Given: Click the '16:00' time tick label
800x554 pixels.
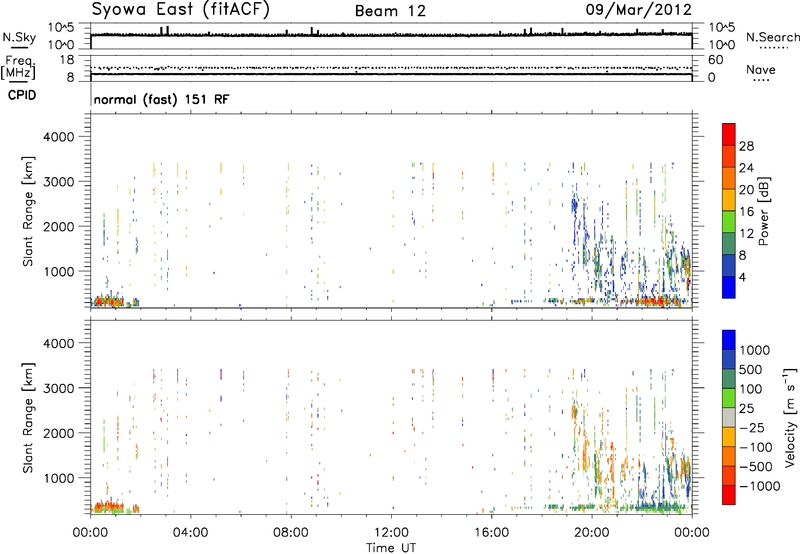Looking at the screenshot, I should 491,533.
